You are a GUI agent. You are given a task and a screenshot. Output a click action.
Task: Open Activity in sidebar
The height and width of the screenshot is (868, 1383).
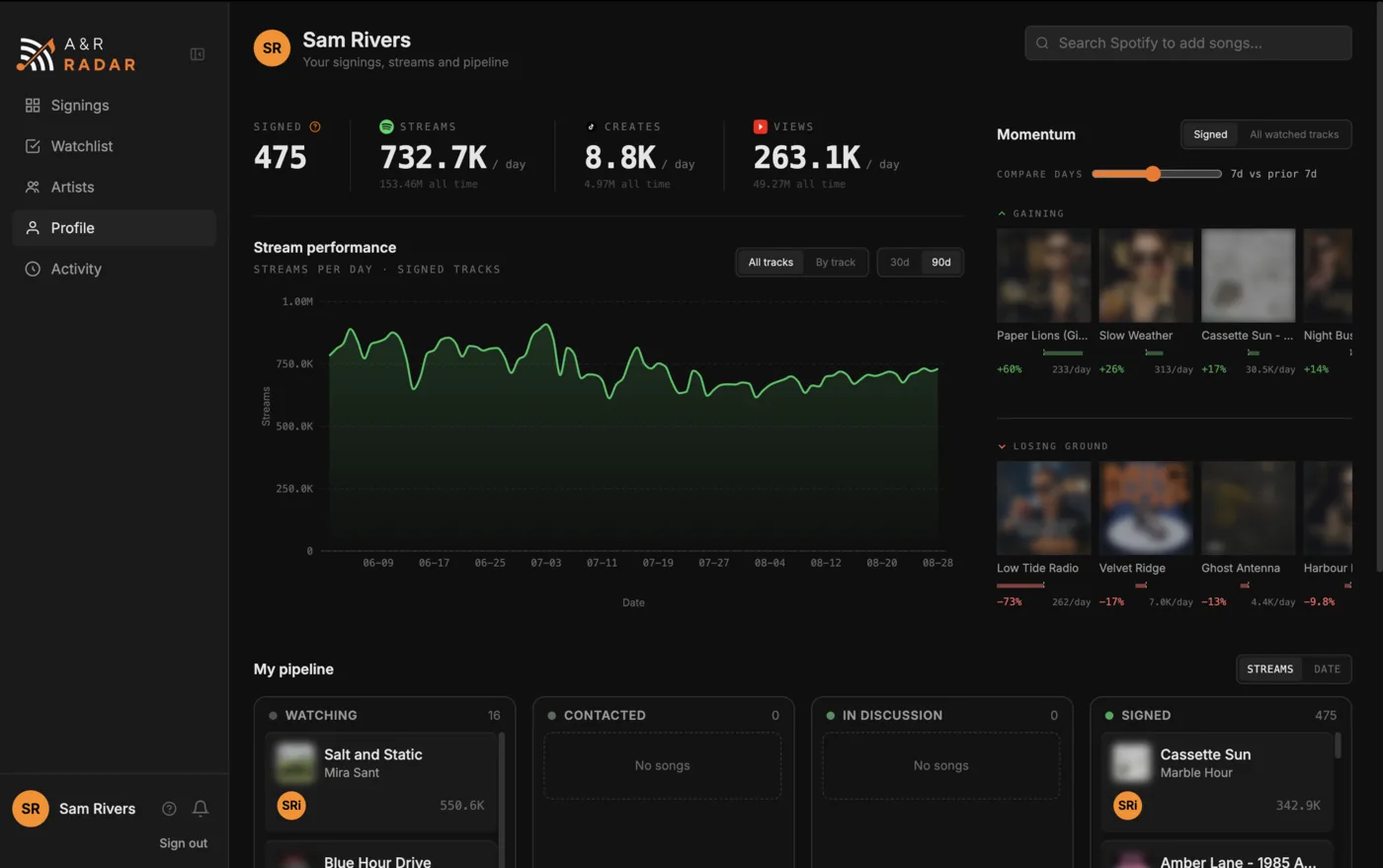[x=114, y=269]
